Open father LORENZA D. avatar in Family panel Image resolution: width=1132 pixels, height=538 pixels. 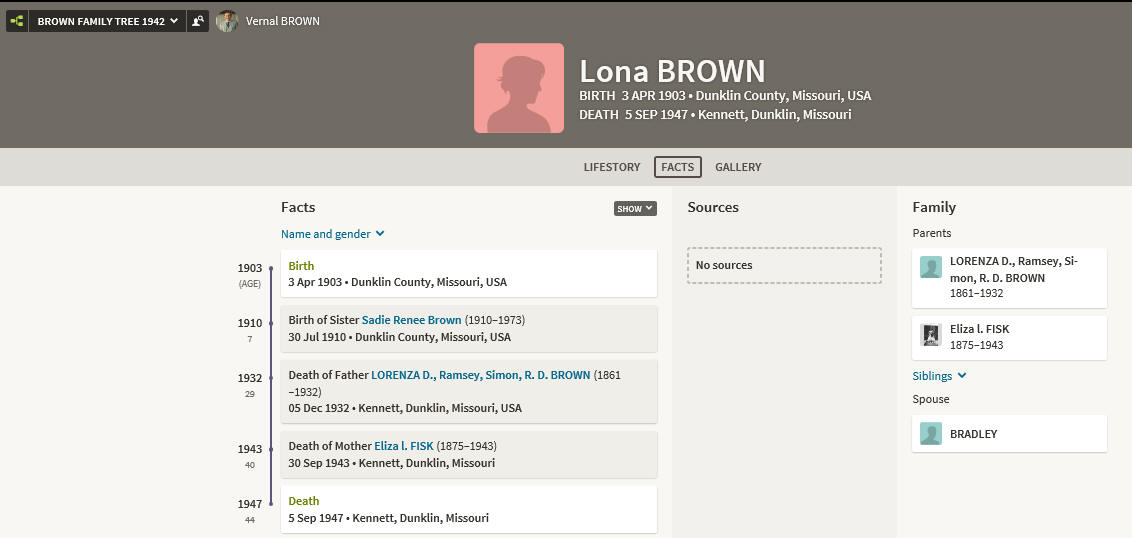[x=931, y=267]
